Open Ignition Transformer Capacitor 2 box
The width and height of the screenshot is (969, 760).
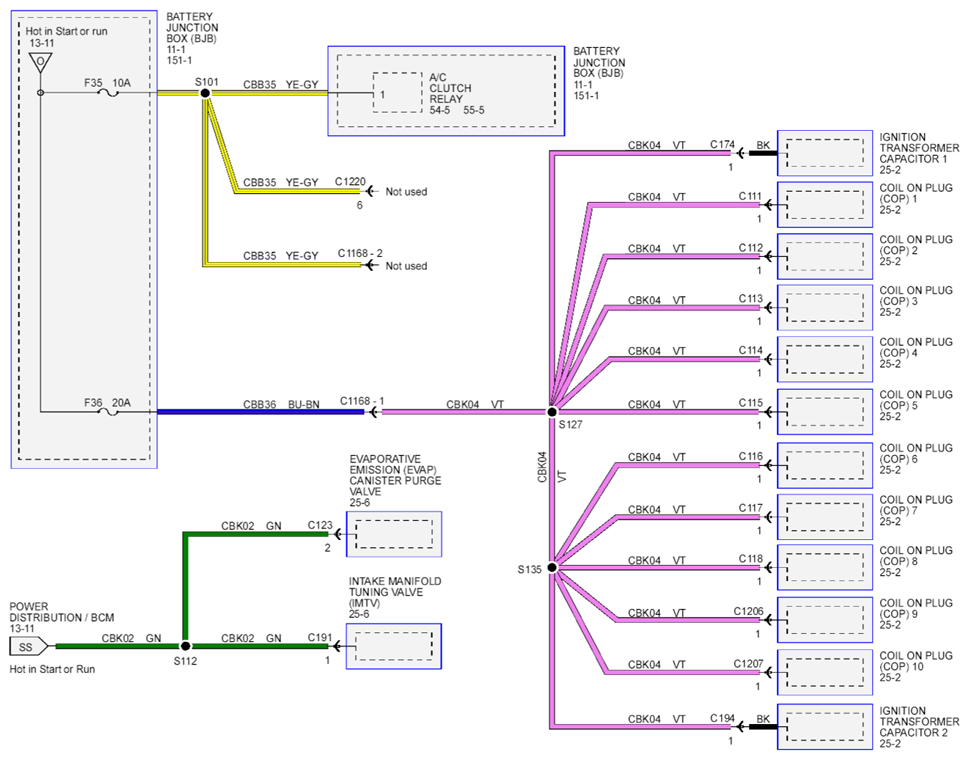[825, 727]
